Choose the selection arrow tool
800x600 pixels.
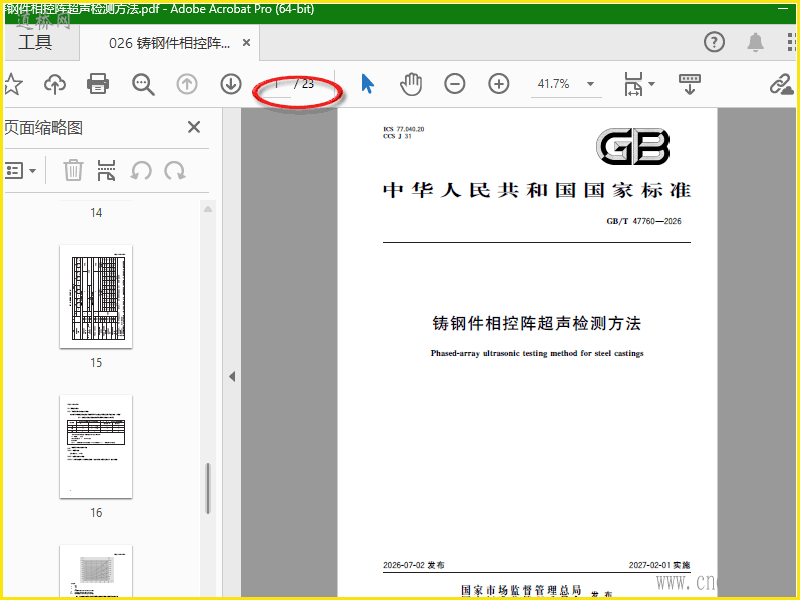click(x=367, y=84)
